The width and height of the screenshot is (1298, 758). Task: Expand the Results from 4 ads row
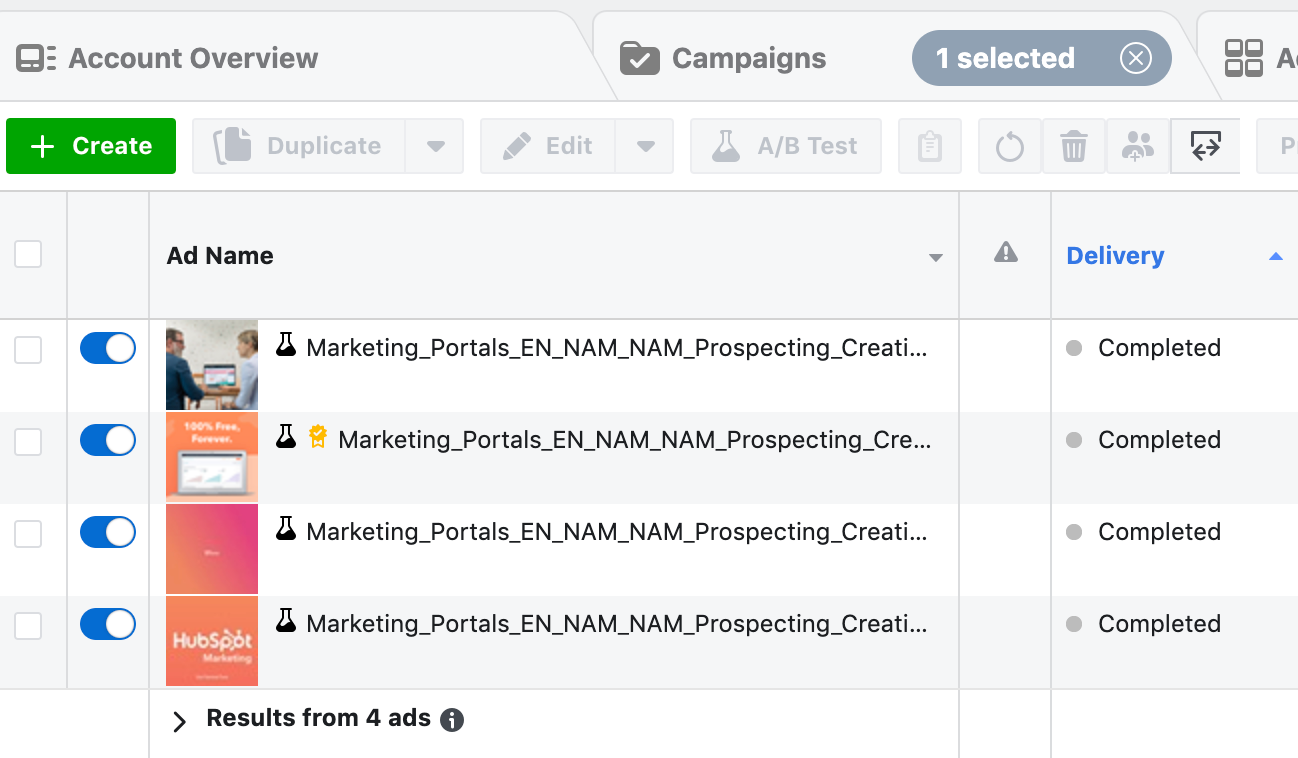tap(179, 721)
